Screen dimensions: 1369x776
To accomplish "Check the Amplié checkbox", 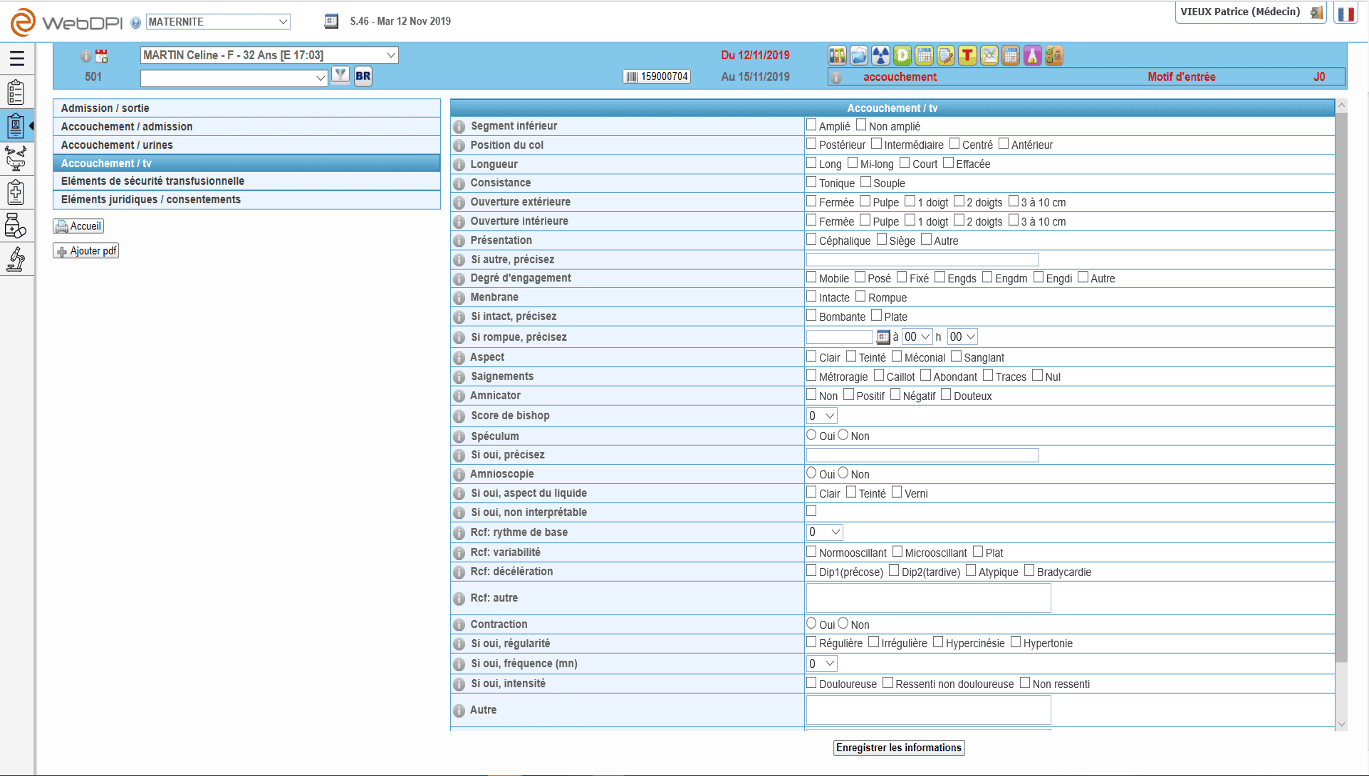I will tap(811, 126).
